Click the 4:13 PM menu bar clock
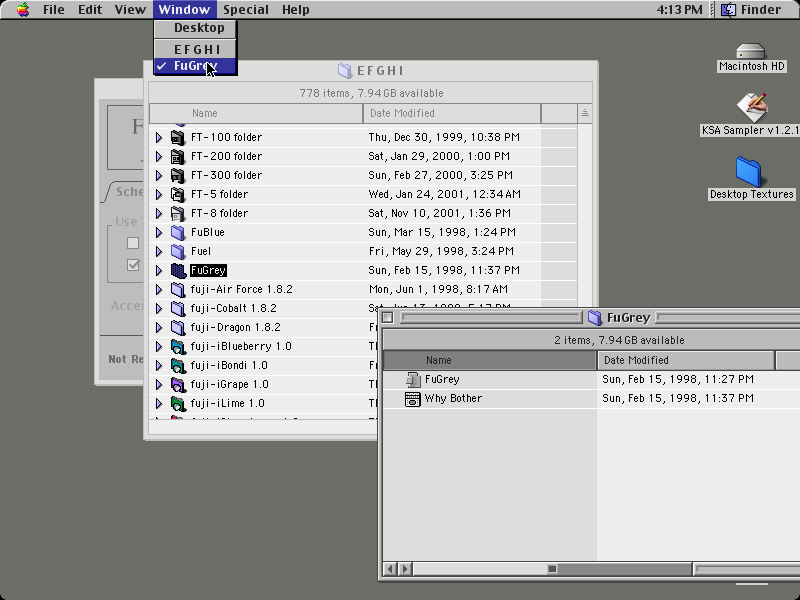800x600 pixels. 679,9
